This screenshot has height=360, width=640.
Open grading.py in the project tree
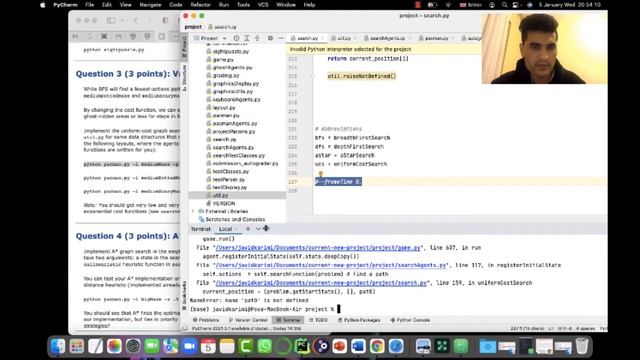coord(226,76)
